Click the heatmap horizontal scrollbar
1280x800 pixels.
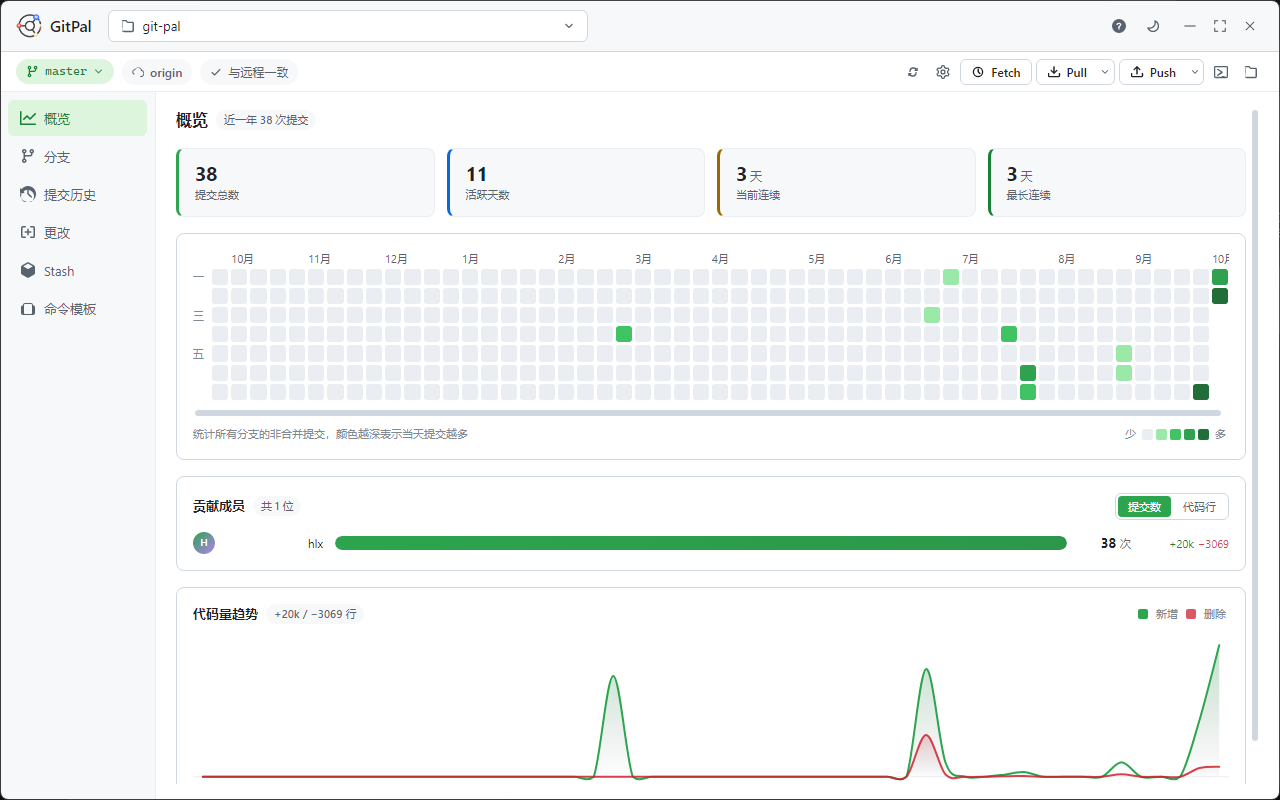coord(708,412)
